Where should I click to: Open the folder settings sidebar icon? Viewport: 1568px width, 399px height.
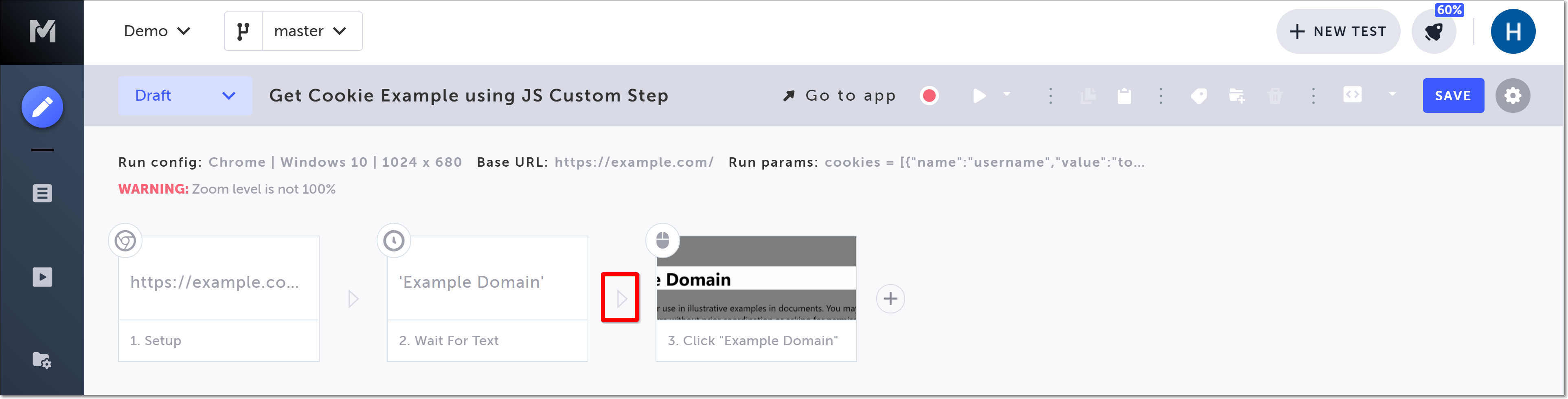tap(42, 360)
